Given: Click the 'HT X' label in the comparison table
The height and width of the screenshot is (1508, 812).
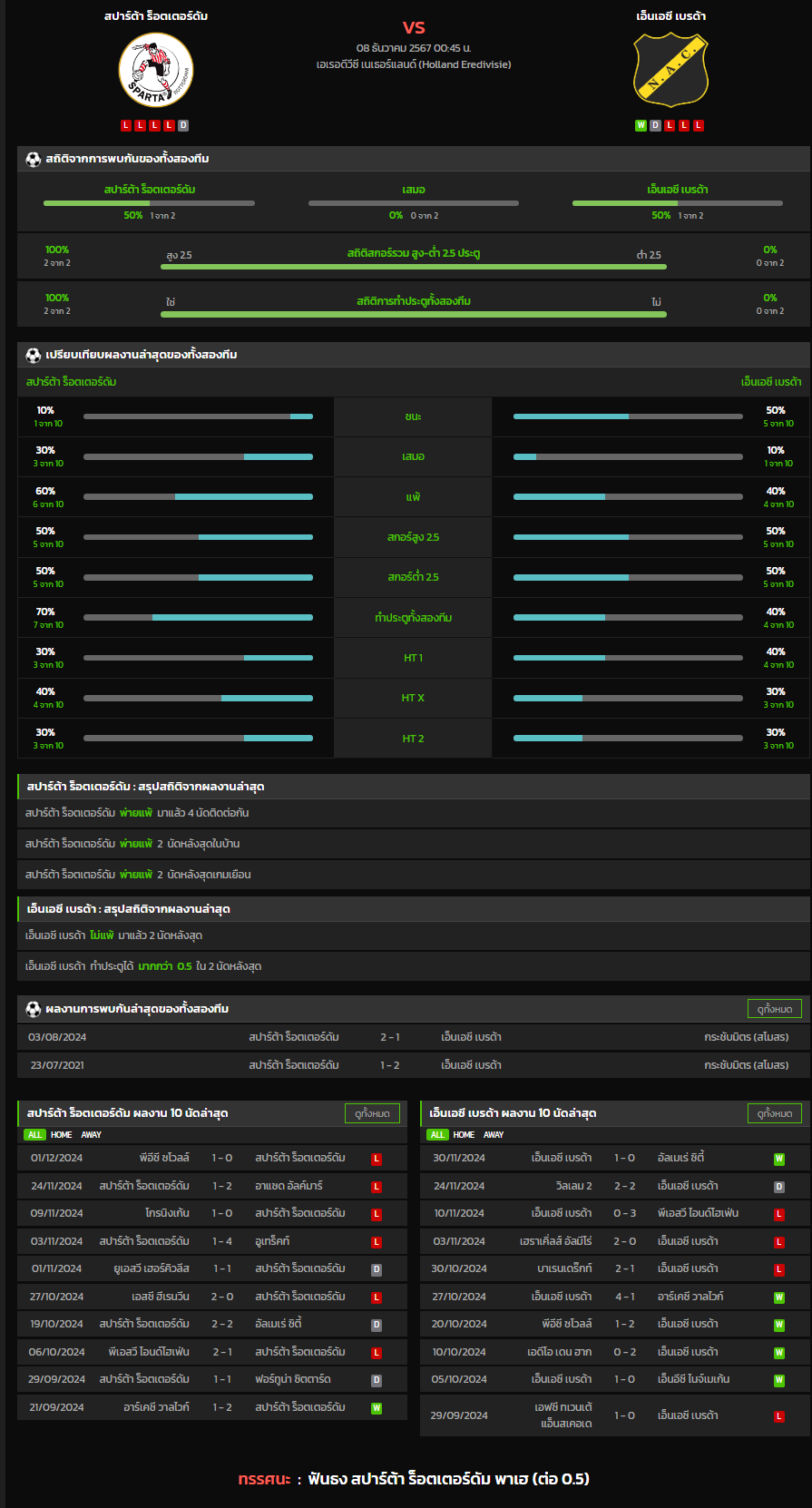Looking at the screenshot, I should click(x=414, y=698).
